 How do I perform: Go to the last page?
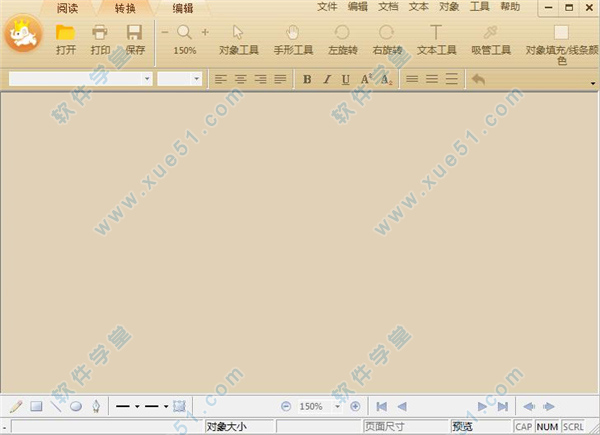click(x=503, y=406)
